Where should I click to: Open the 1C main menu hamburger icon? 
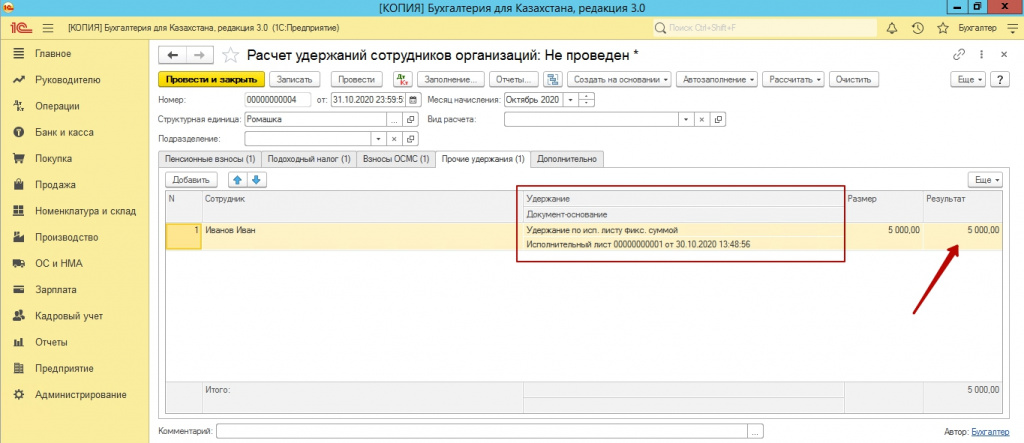47,28
